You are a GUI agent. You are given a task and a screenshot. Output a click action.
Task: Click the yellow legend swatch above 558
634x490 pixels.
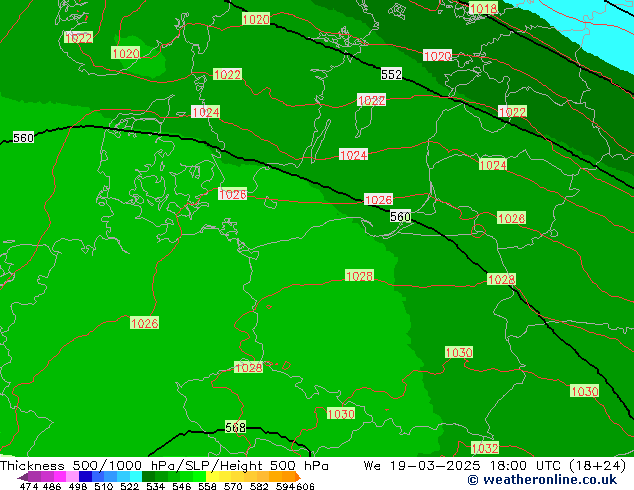pyautogui.click(x=213, y=476)
